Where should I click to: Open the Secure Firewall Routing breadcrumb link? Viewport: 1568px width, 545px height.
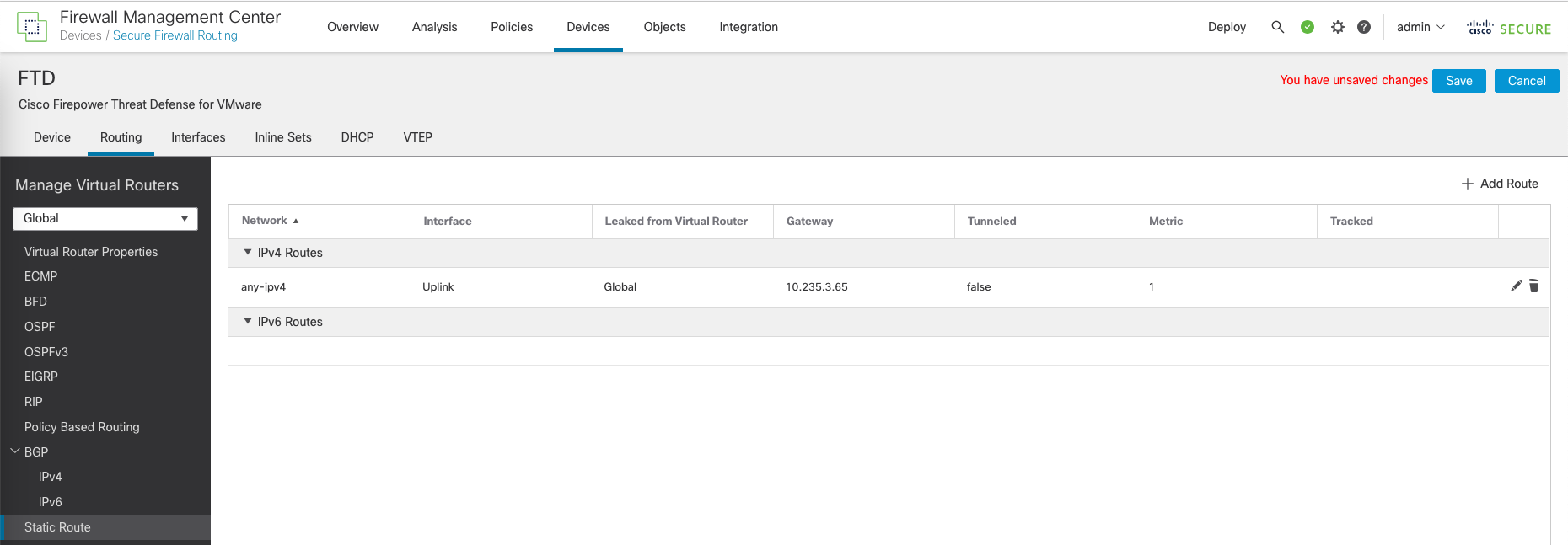click(x=175, y=35)
